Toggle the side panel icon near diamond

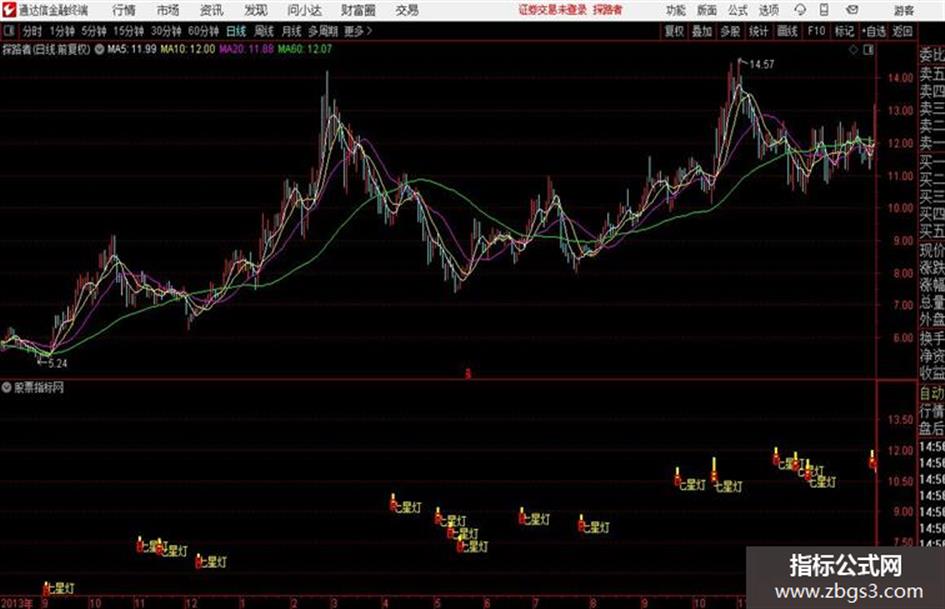point(868,50)
